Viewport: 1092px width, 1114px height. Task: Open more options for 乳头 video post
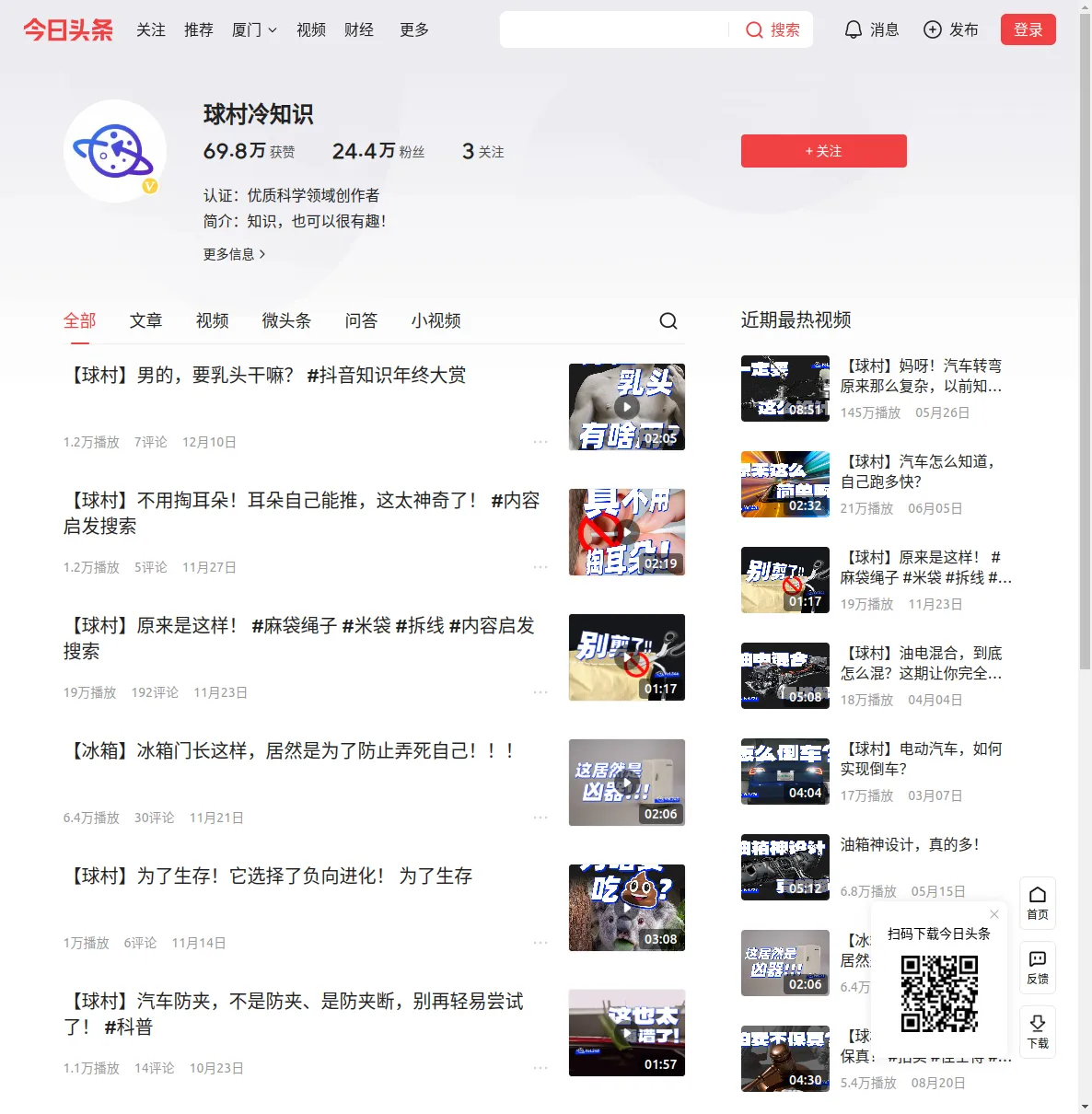tap(540, 442)
